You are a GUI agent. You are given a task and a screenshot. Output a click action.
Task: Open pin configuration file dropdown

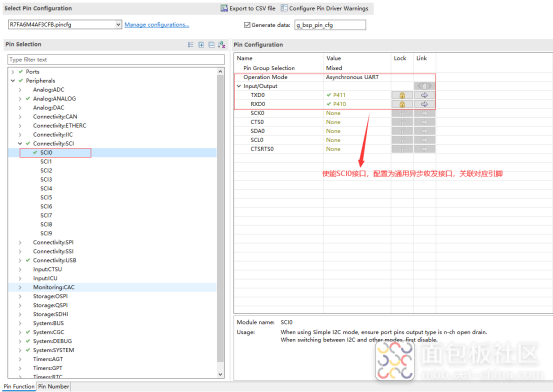(118, 24)
